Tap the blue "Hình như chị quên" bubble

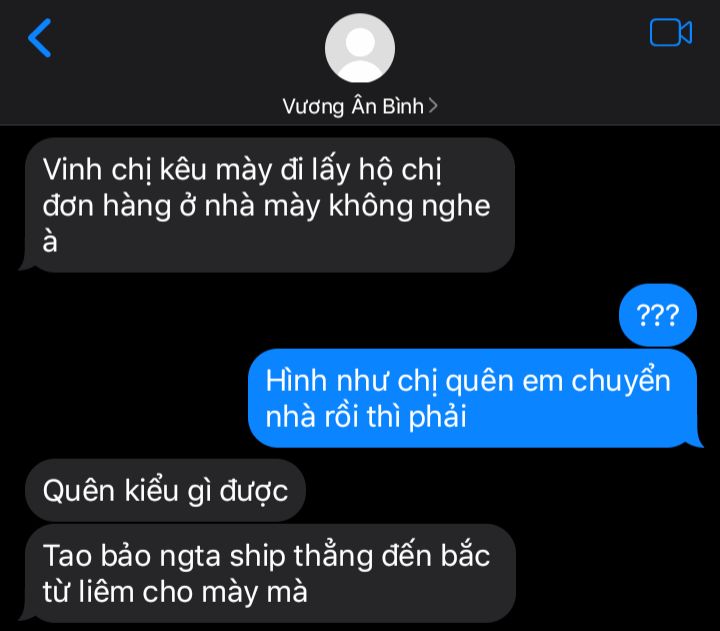[473, 398]
